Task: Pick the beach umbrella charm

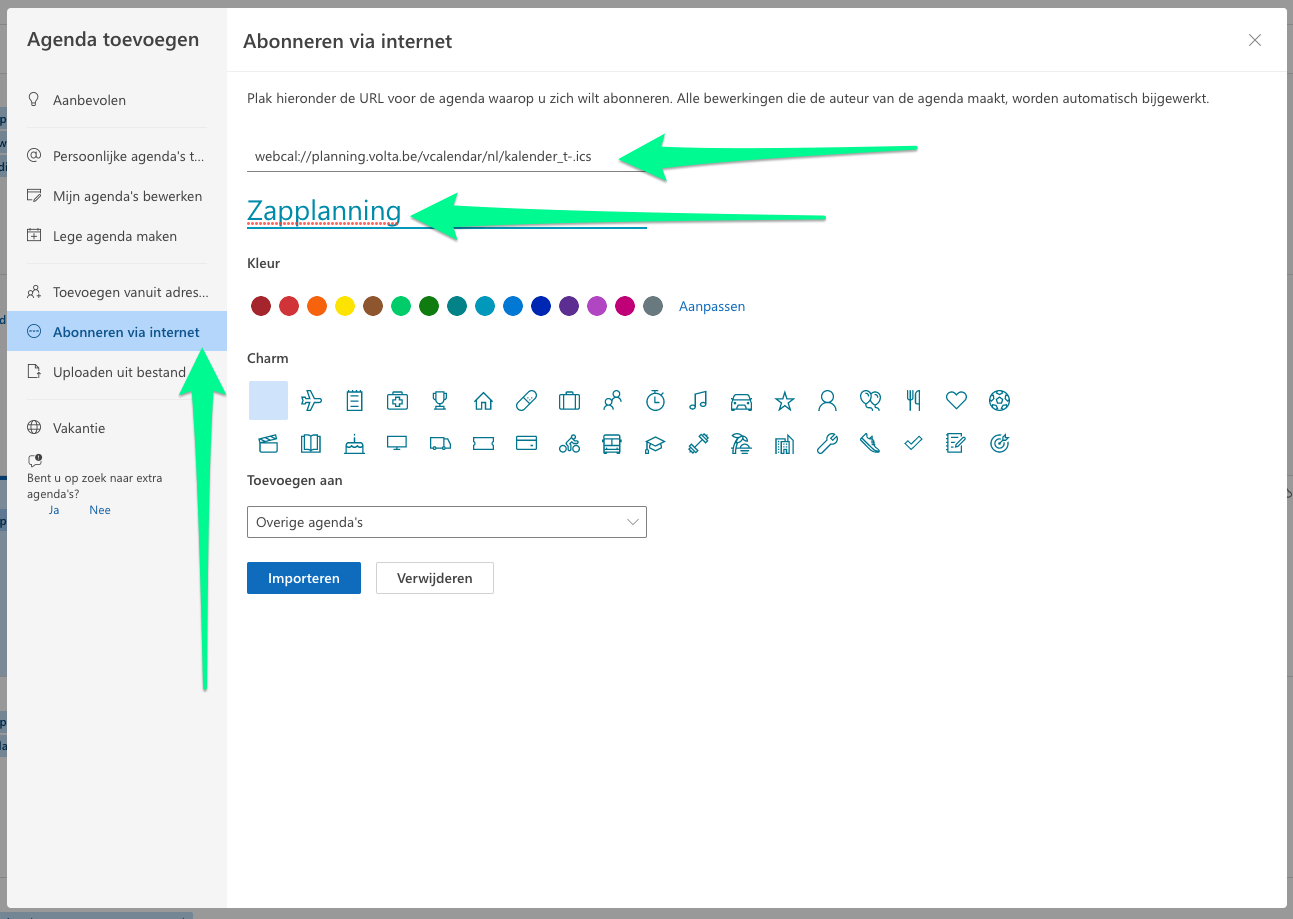Action: pos(741,444)
